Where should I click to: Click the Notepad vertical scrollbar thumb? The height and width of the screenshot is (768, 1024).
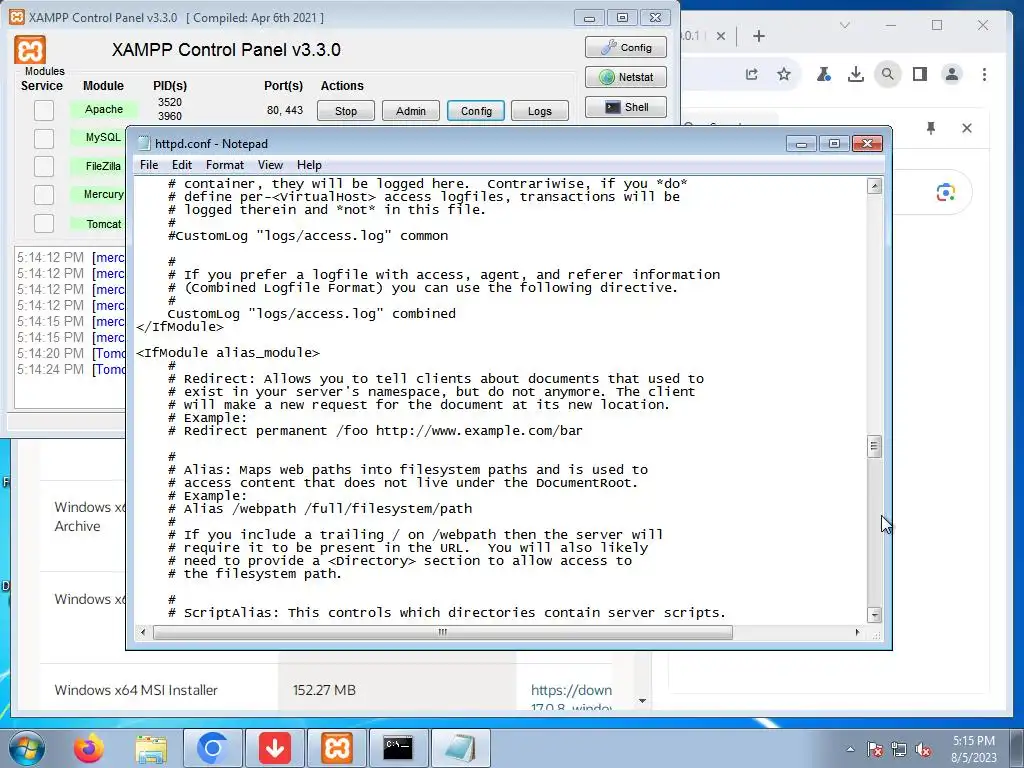click(874, 447)
